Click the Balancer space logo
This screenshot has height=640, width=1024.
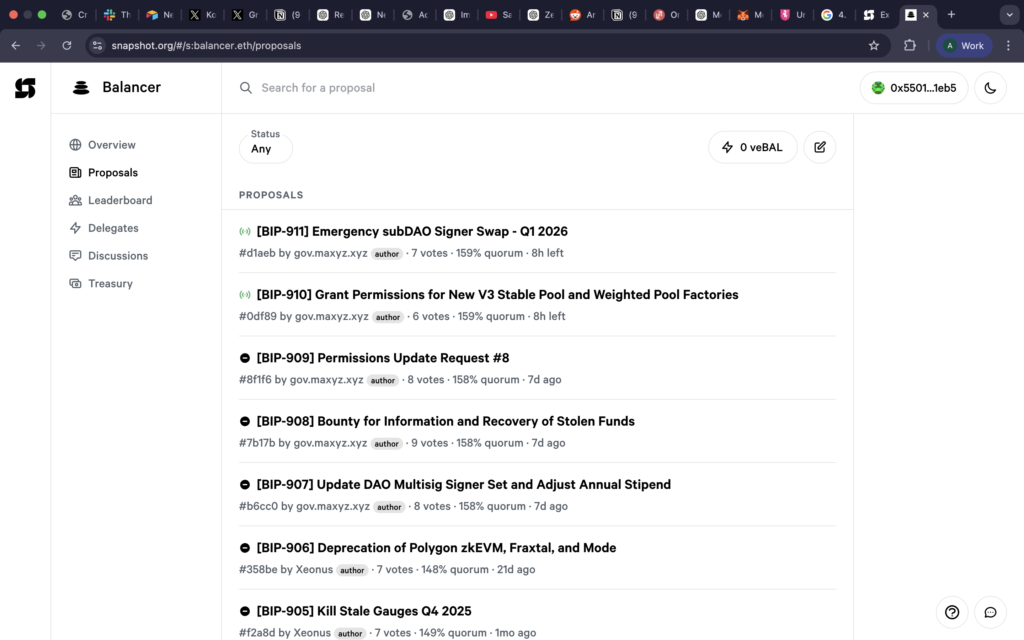81,88
